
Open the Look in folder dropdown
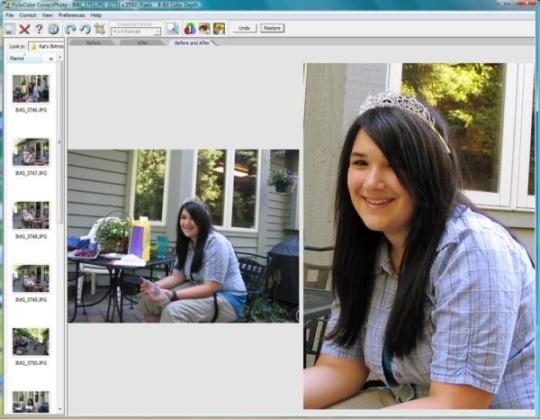click(46, 46)
